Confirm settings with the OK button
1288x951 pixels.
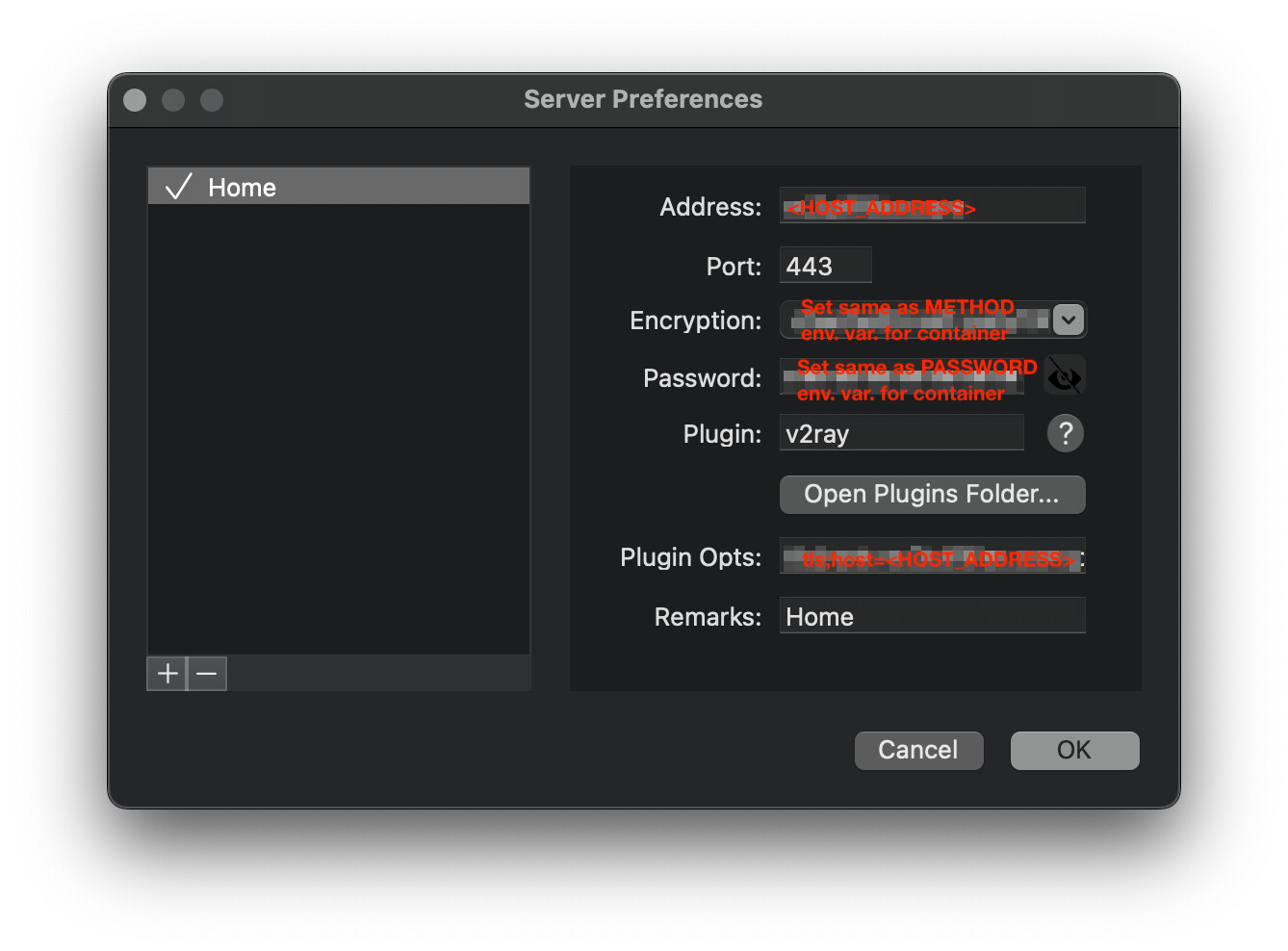tap(1074, 750)
